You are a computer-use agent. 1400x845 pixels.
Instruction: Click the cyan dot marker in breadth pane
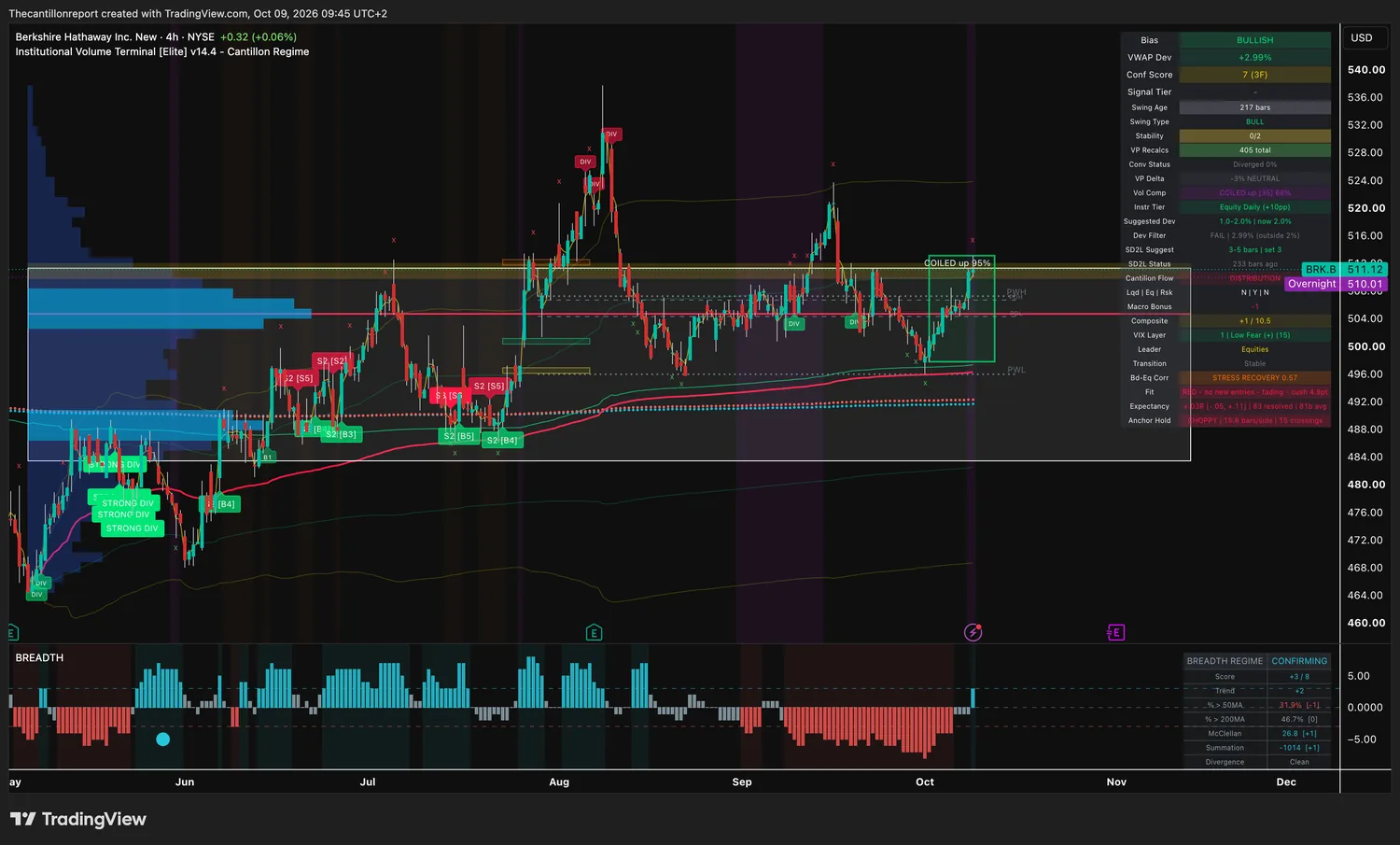[162, 739]
